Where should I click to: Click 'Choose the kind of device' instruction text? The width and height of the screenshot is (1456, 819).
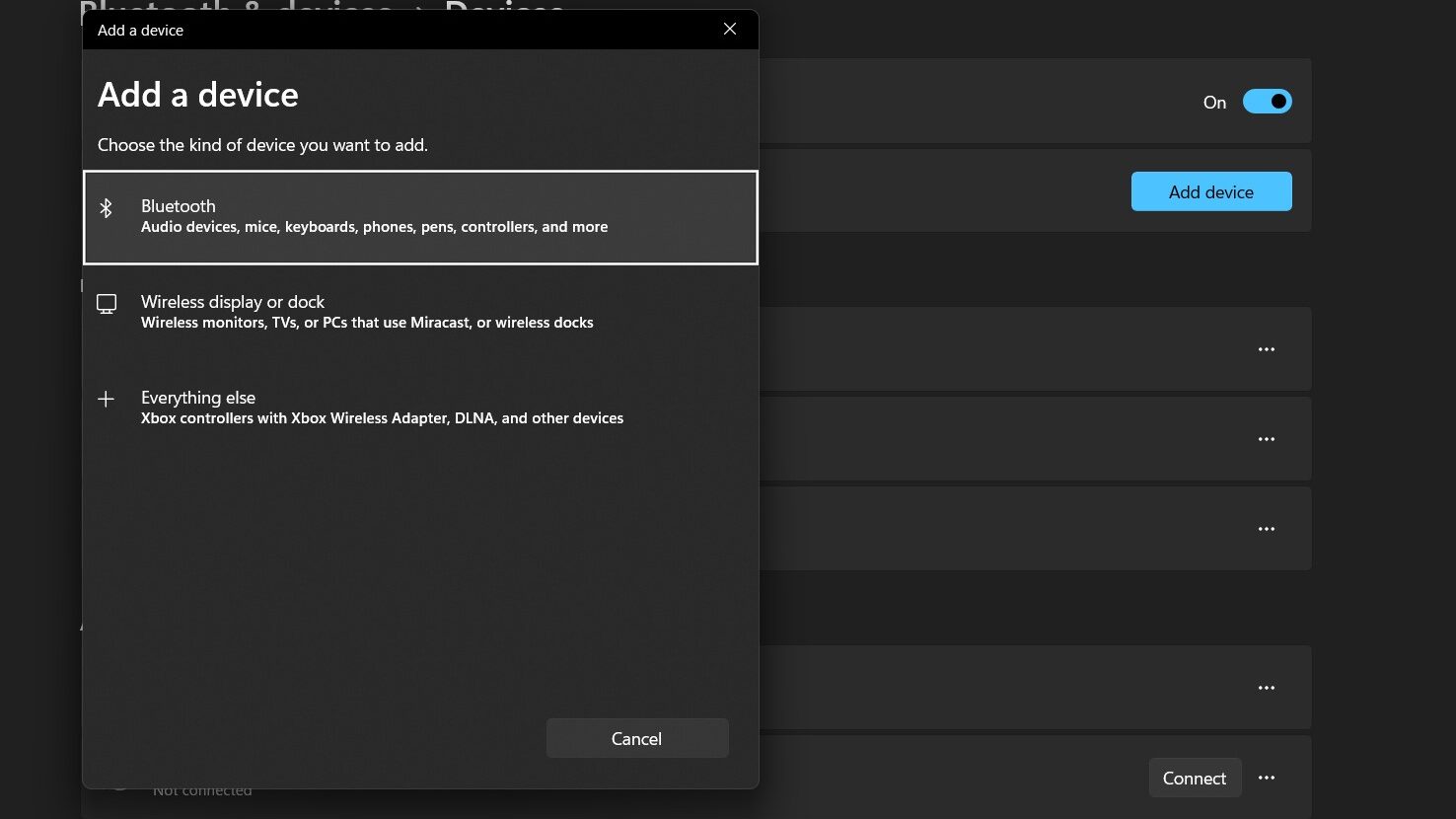click(262, 145)
